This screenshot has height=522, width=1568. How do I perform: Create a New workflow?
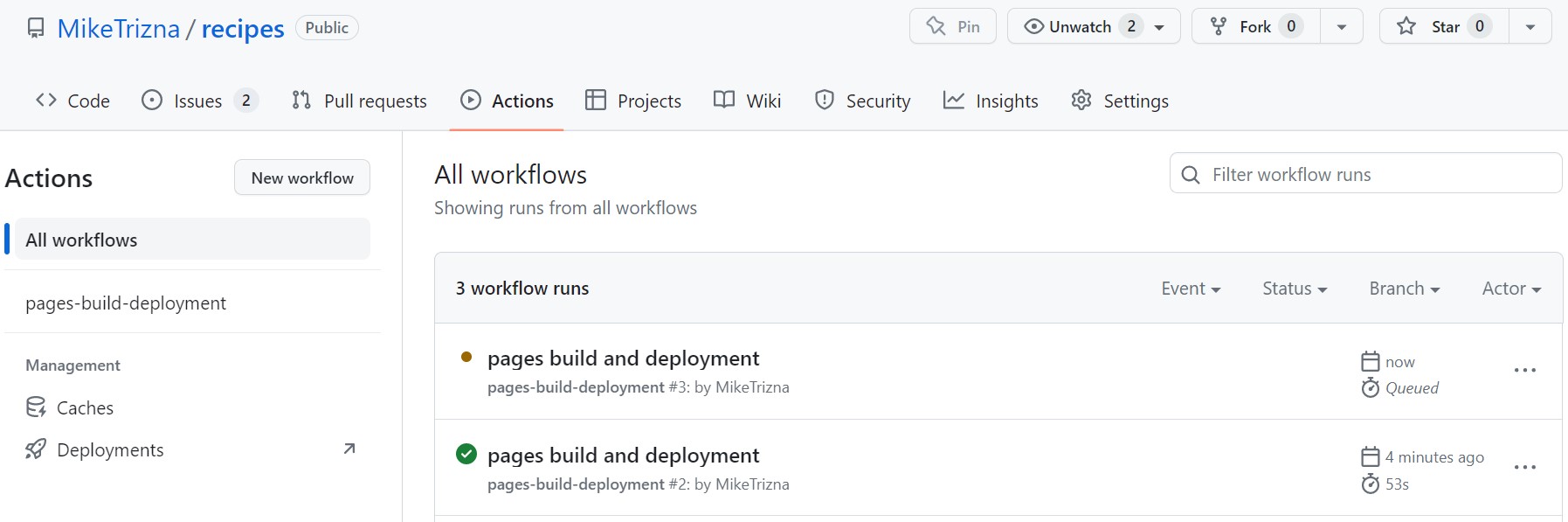tap(302, 177)
